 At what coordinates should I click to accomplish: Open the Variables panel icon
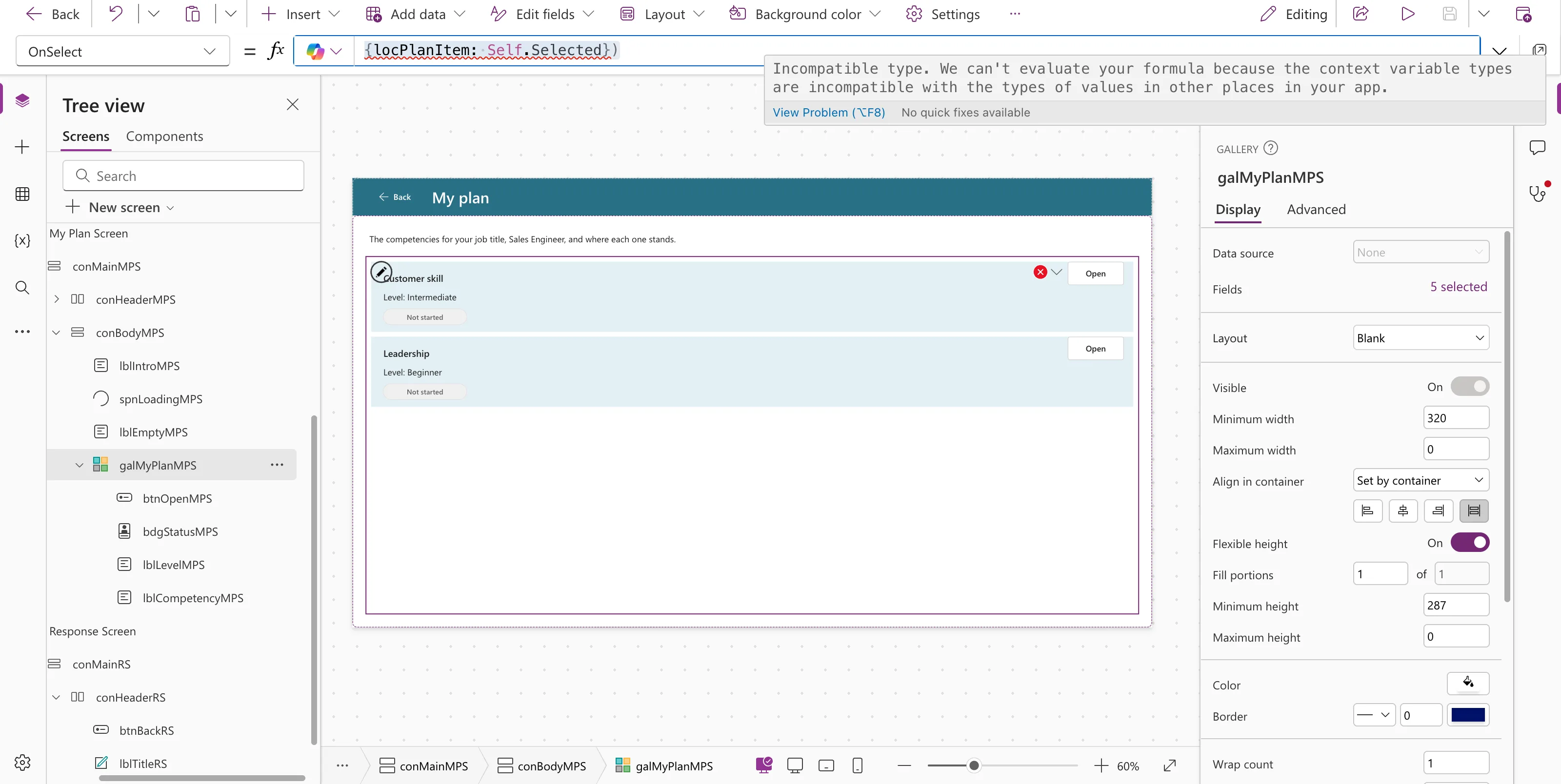coord(22,240)
